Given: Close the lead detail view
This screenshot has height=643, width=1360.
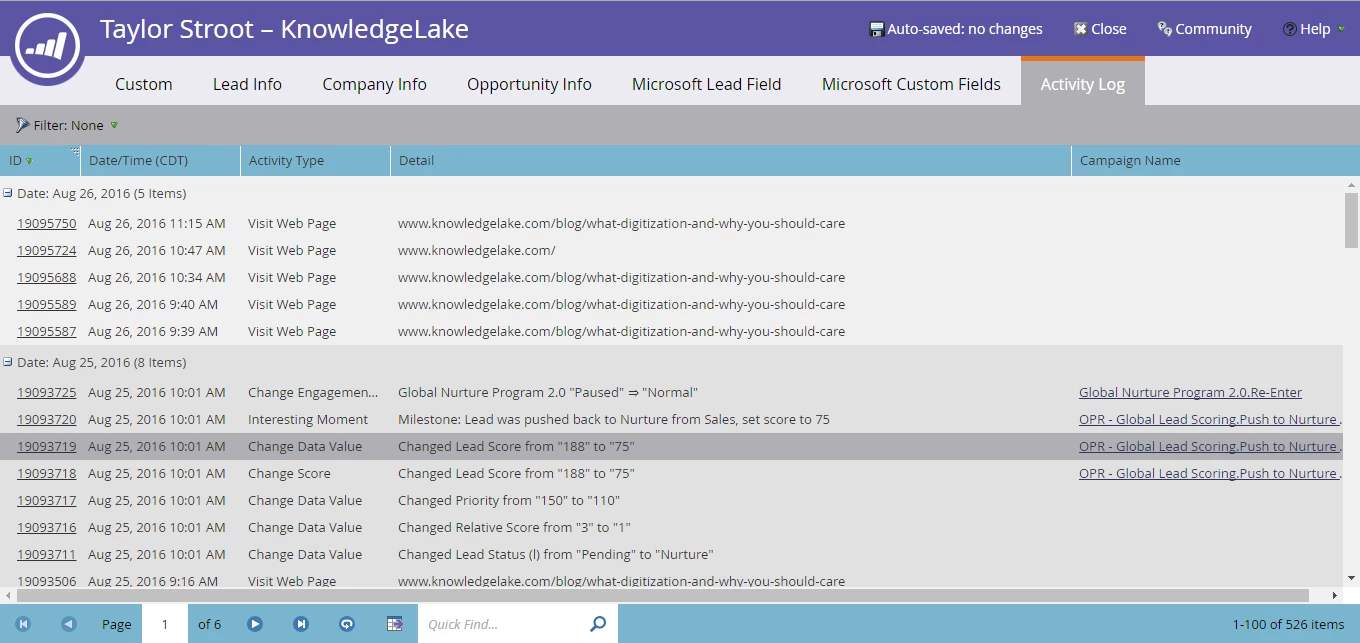Looking at the screenshot, I should click(1100, 29).
